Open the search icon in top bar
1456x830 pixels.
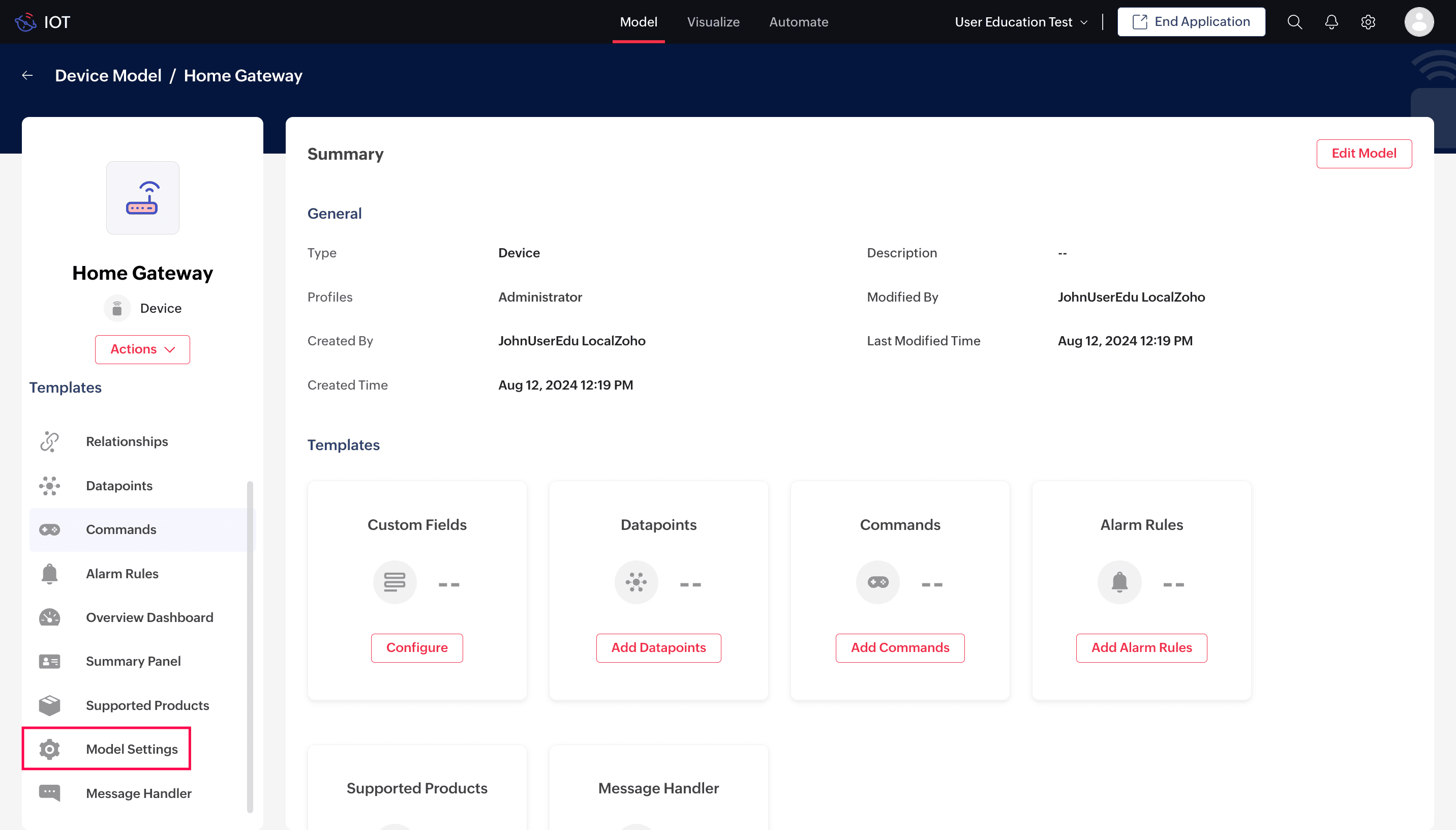pos(1294,22)
